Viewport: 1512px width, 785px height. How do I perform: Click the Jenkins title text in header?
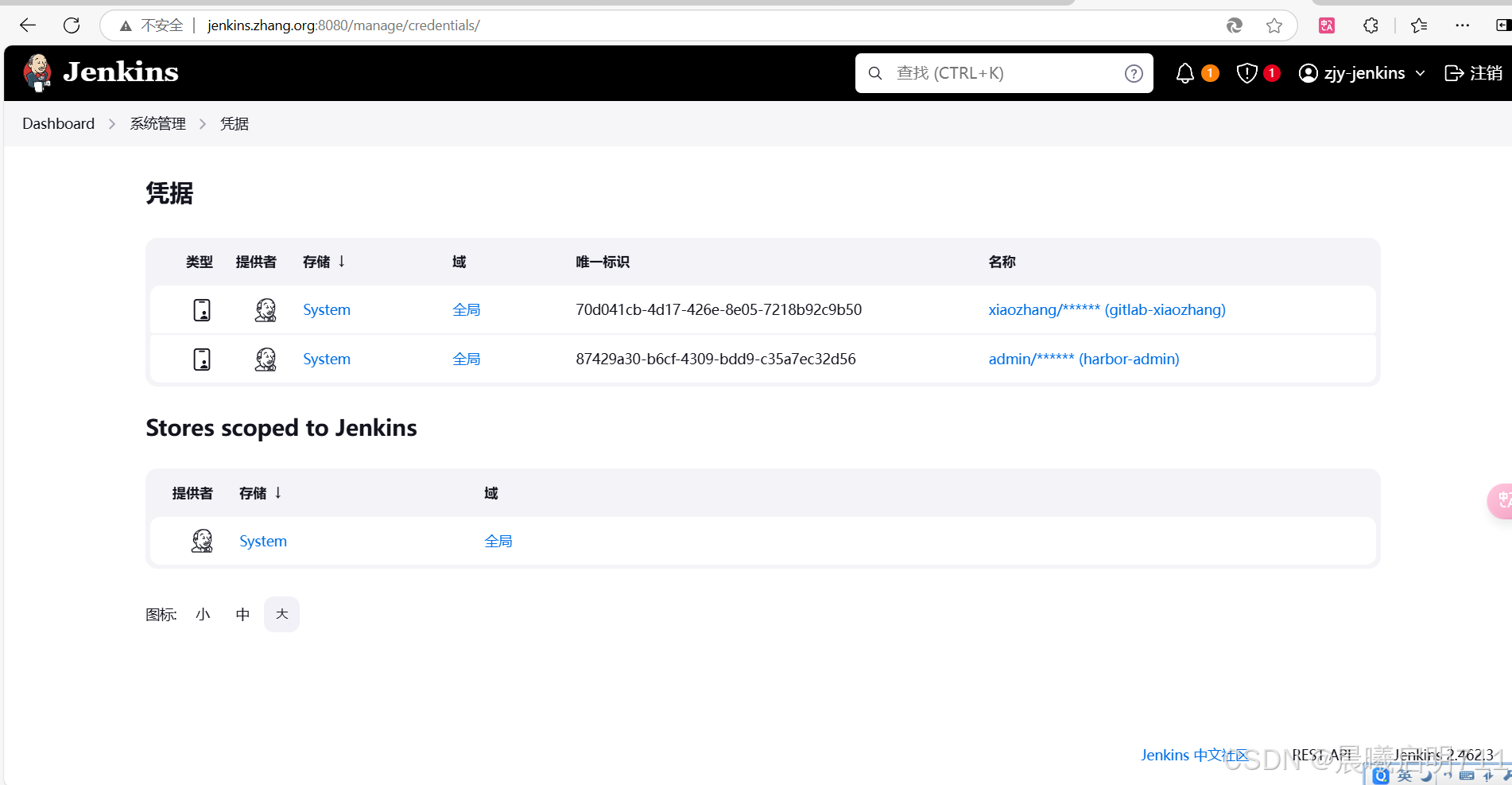(121, 72)
